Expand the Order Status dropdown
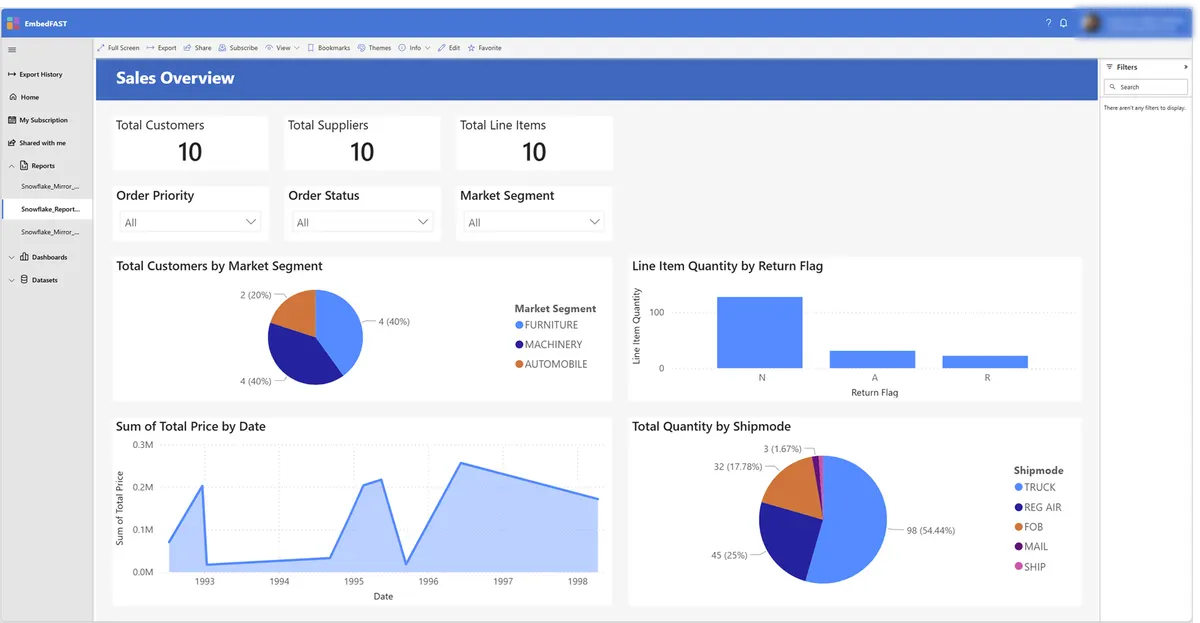 click(x=361, y=222)
